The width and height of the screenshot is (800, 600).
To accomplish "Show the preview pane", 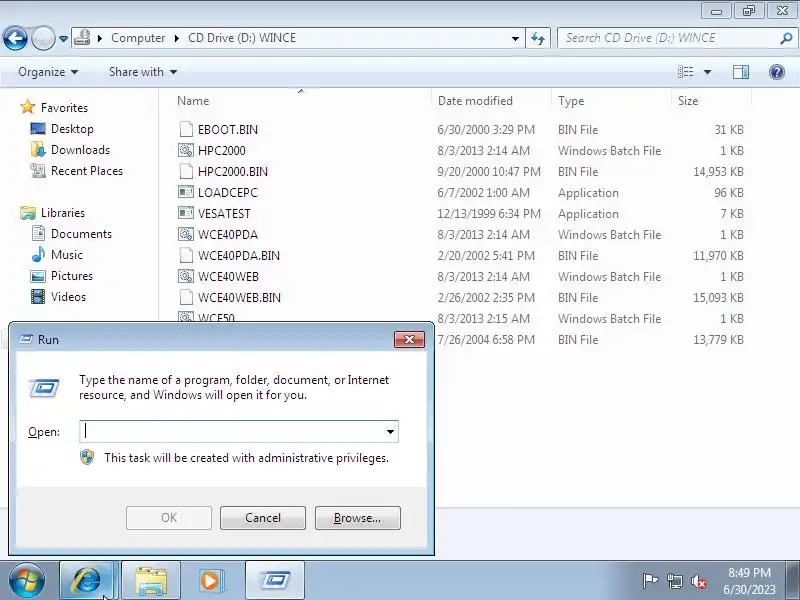I will click(x=741, y=72).
